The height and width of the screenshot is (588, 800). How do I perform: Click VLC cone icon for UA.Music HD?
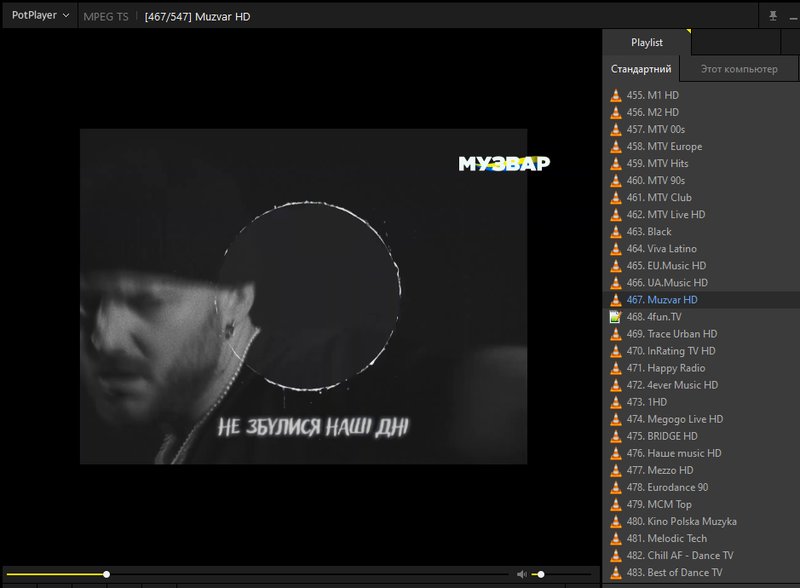point(616,283)
